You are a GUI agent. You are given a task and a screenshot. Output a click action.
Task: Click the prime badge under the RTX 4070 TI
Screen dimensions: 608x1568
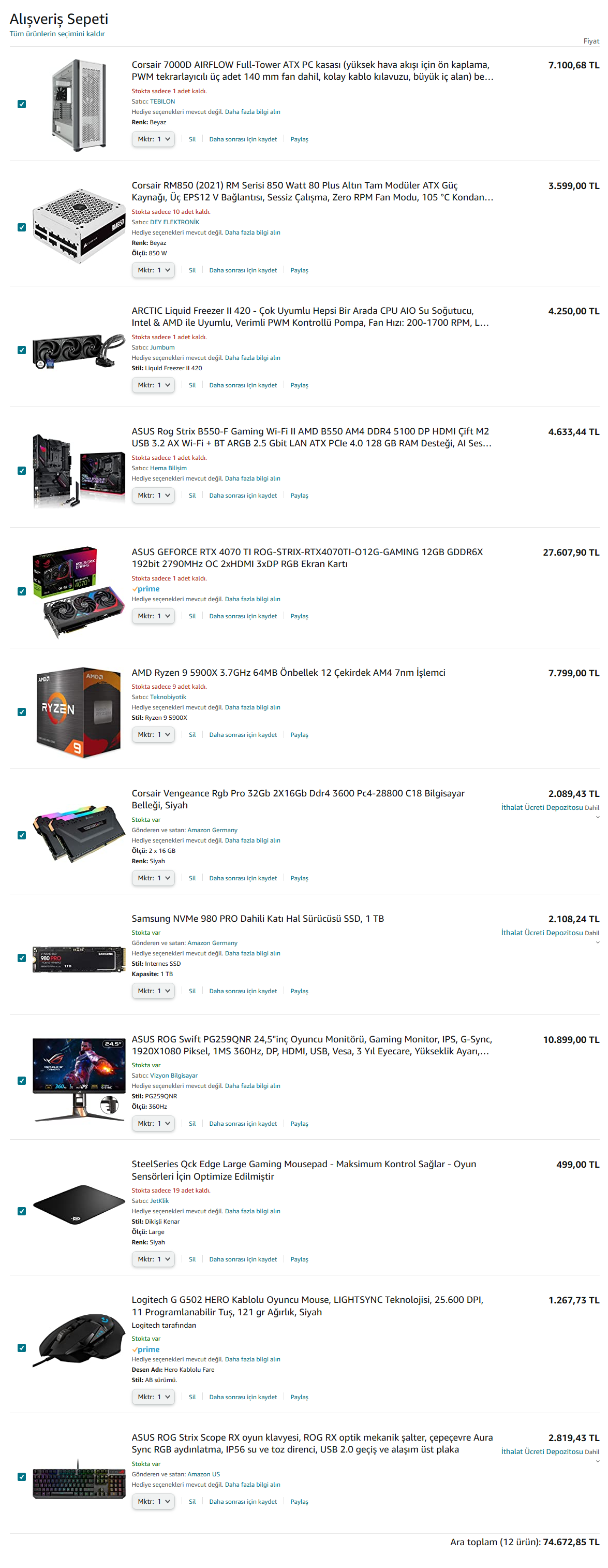point(146,589)
